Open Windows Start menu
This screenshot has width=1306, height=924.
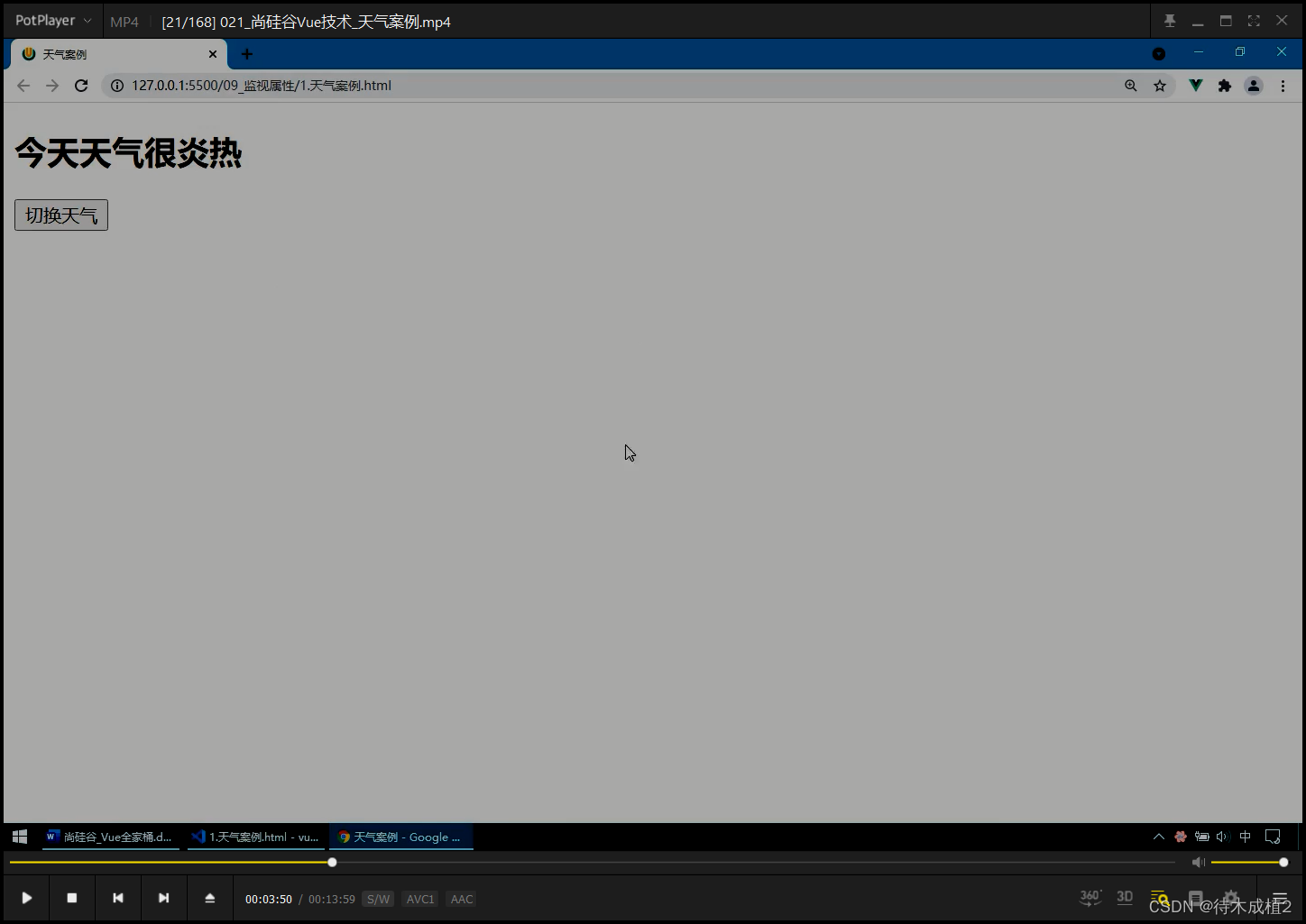(x=20, y=837)
